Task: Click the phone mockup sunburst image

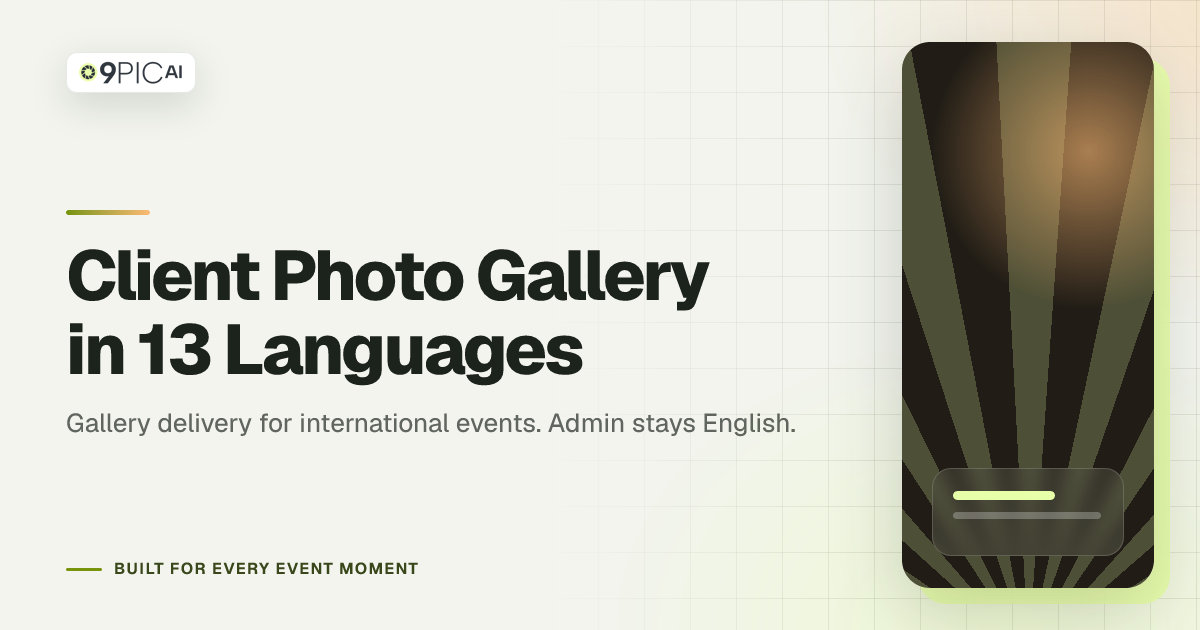Action: pyautogui.click(x=1028, y=315)
